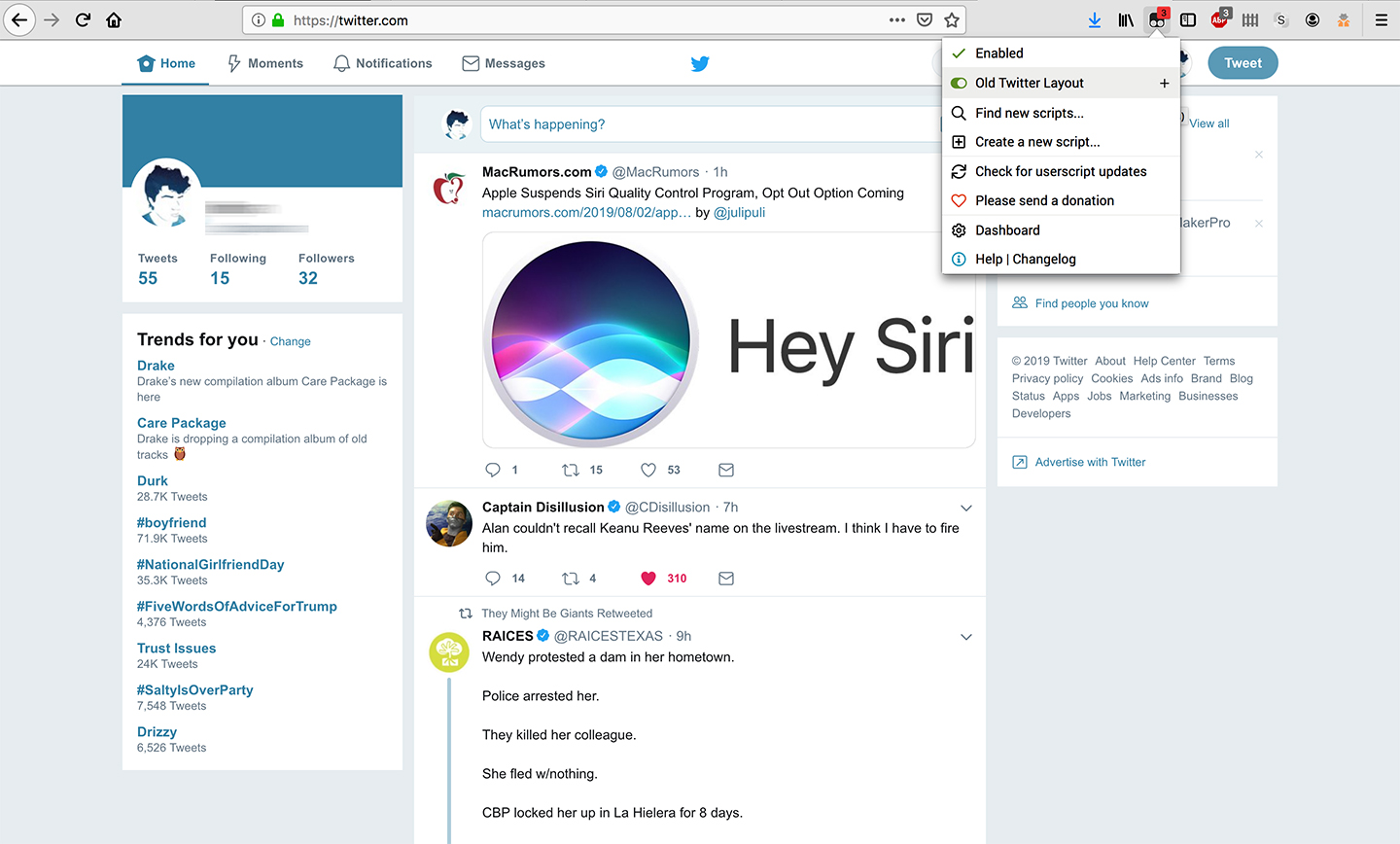Click Create a new script in the extension menu
This screenshot has height=844, width=1400.
[x=1036, y=142]
